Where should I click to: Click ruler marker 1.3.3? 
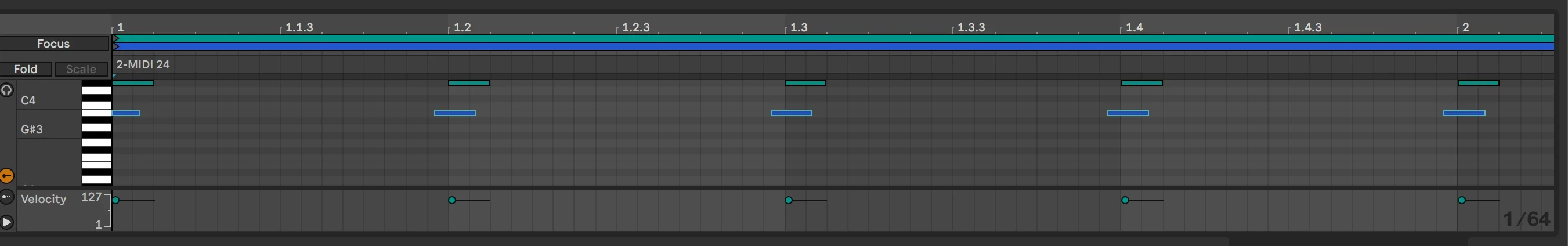click(971, 27)
